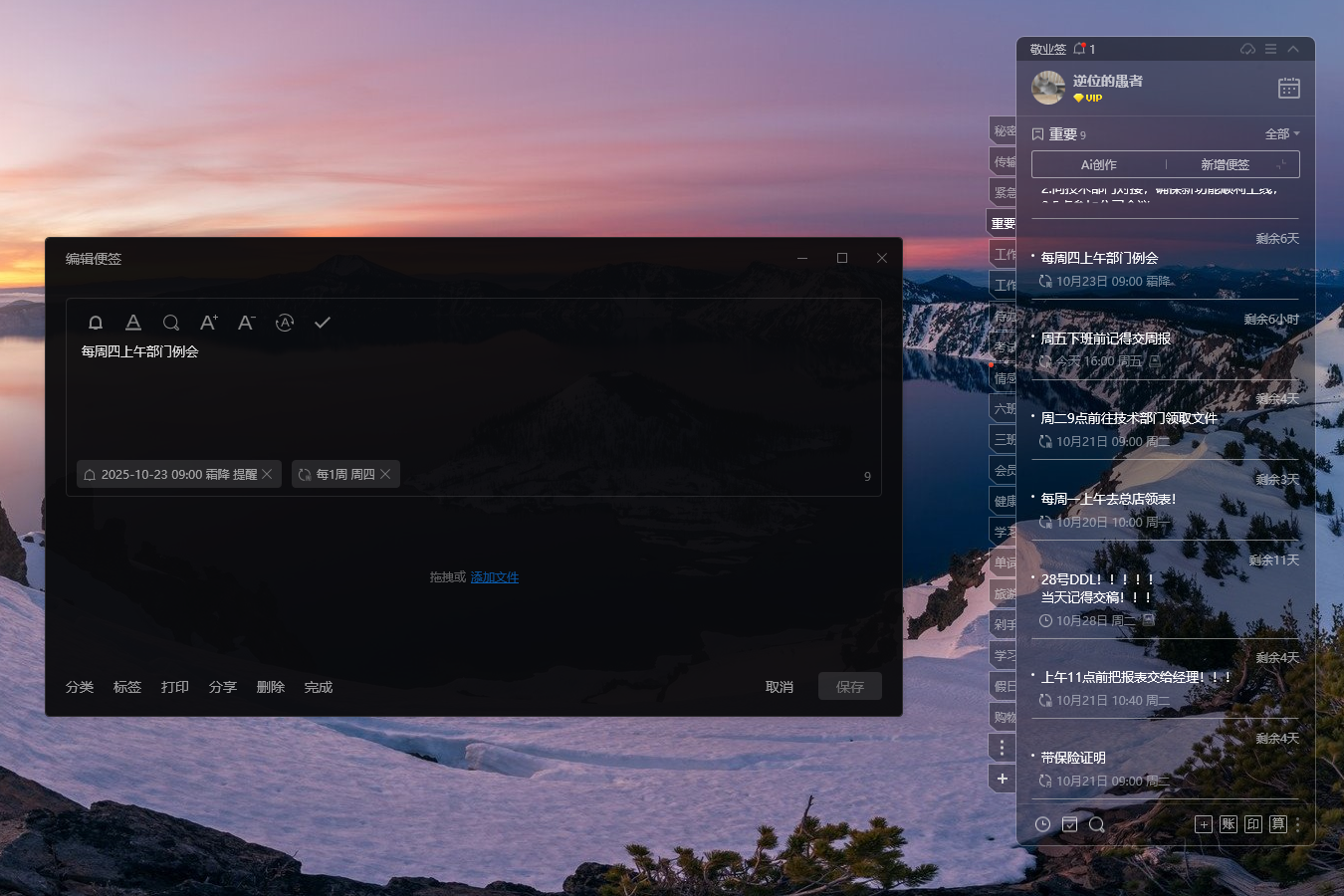Open the underlined A font color tool
1344x896 pixels.
coord(133,323)
